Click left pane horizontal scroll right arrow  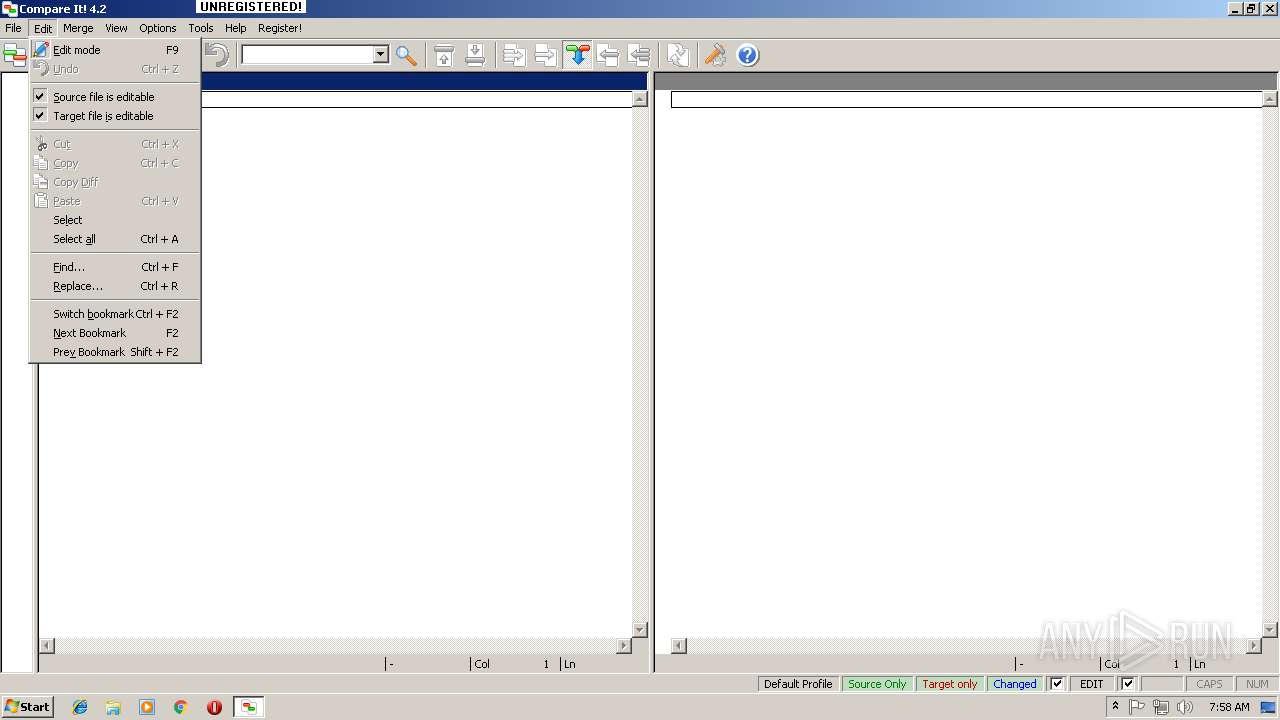tap(624, 646)
